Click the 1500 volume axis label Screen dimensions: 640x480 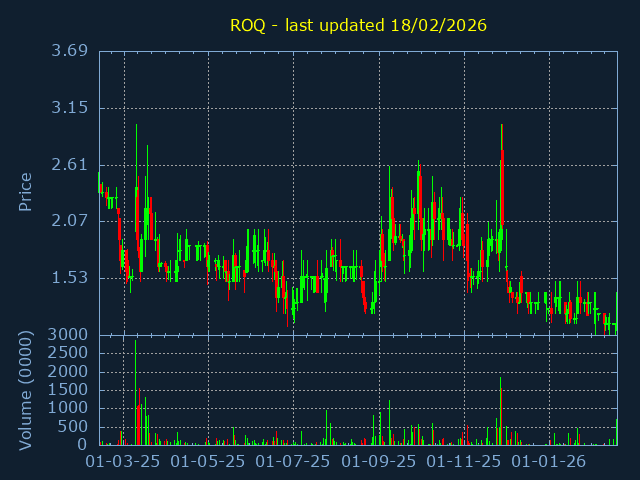(x=70, y=390)
